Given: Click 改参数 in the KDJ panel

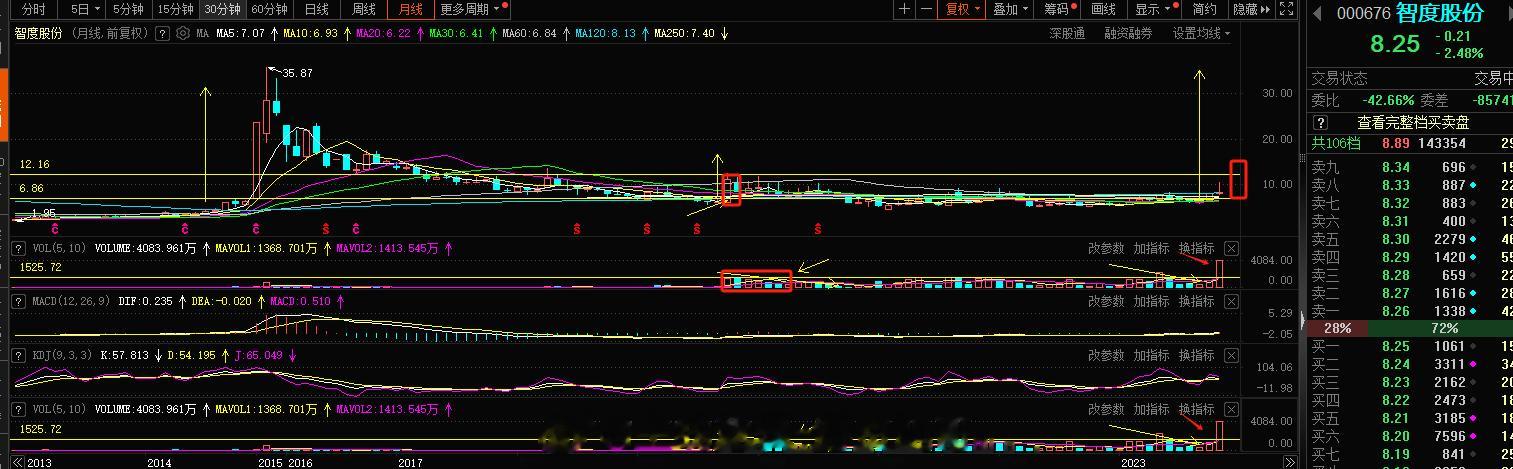Looking at the screenshot, I should point(1106,356).
